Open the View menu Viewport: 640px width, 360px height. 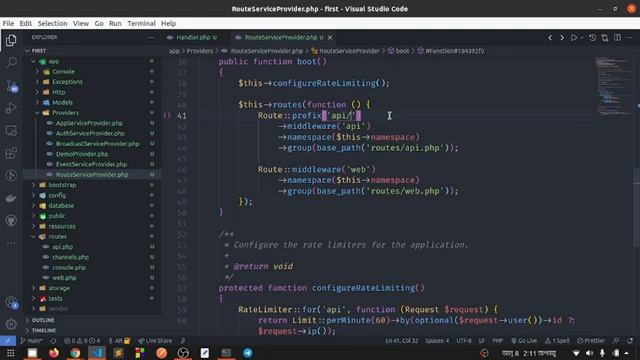pos(81,23)
